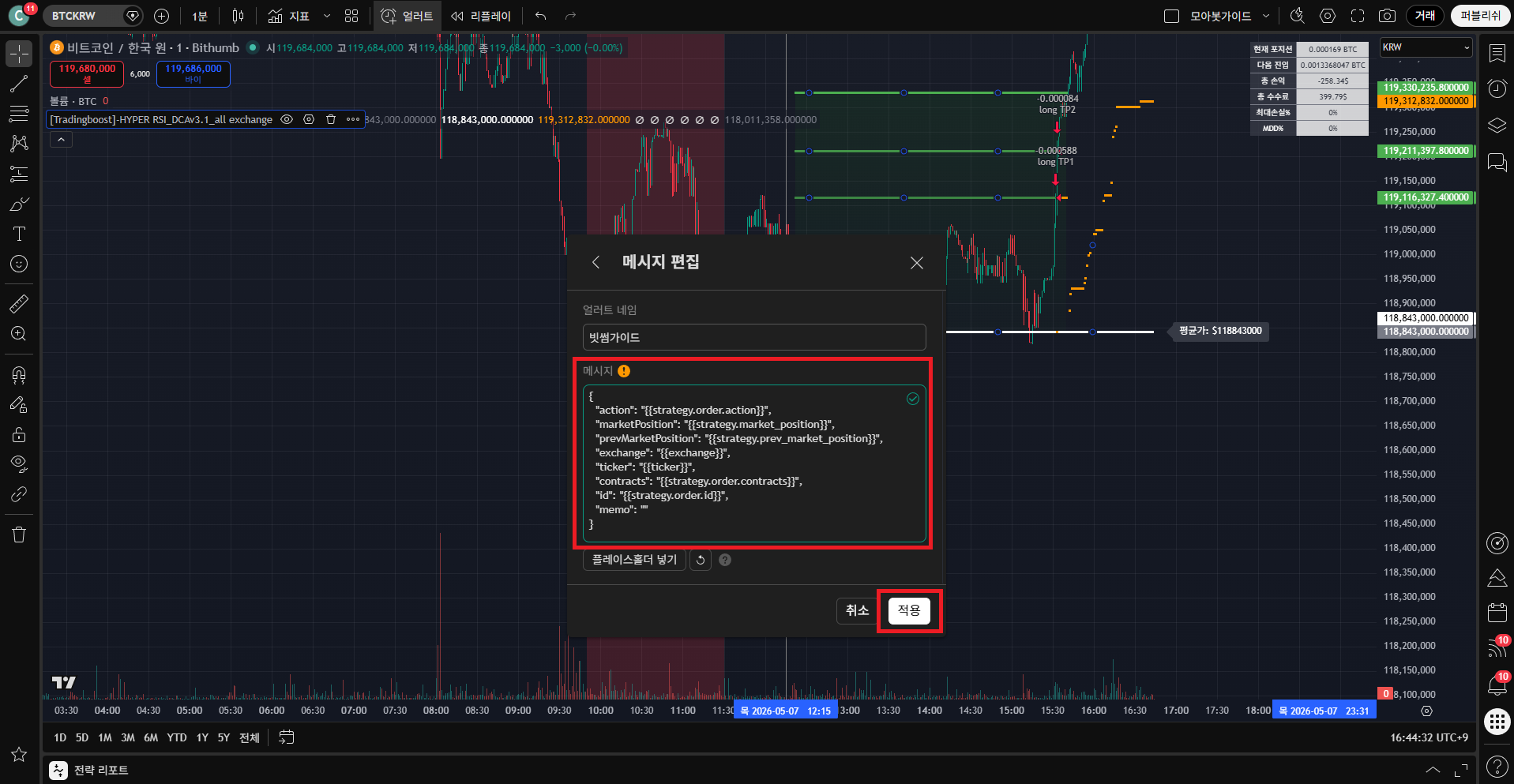Click the 119,680,000 sell price button
Screen dimensions: 1514x784
pyautogui.click(x=87, y=73)
